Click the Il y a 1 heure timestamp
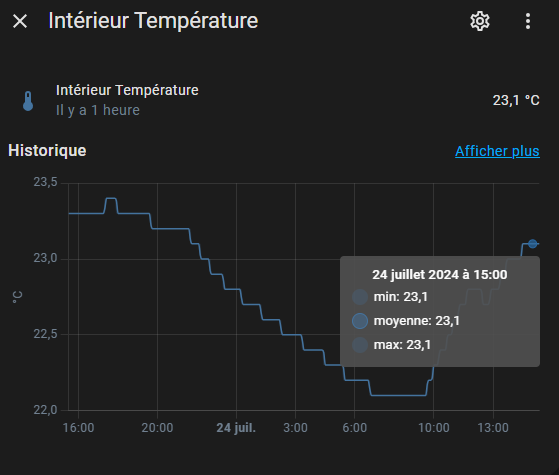Screen dimensions: 559x475 98,110
